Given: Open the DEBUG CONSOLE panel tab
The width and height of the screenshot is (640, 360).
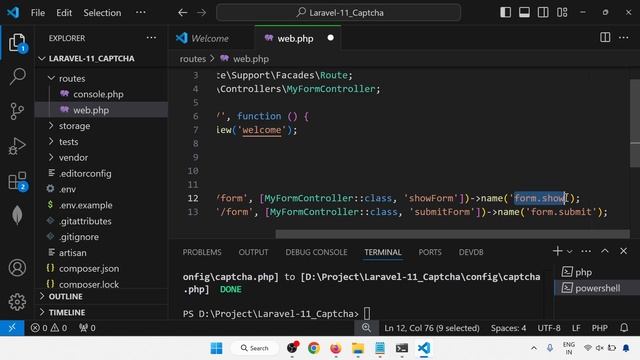Looking at the screenshot, I should pyautogui.click(x=316, y=252).
